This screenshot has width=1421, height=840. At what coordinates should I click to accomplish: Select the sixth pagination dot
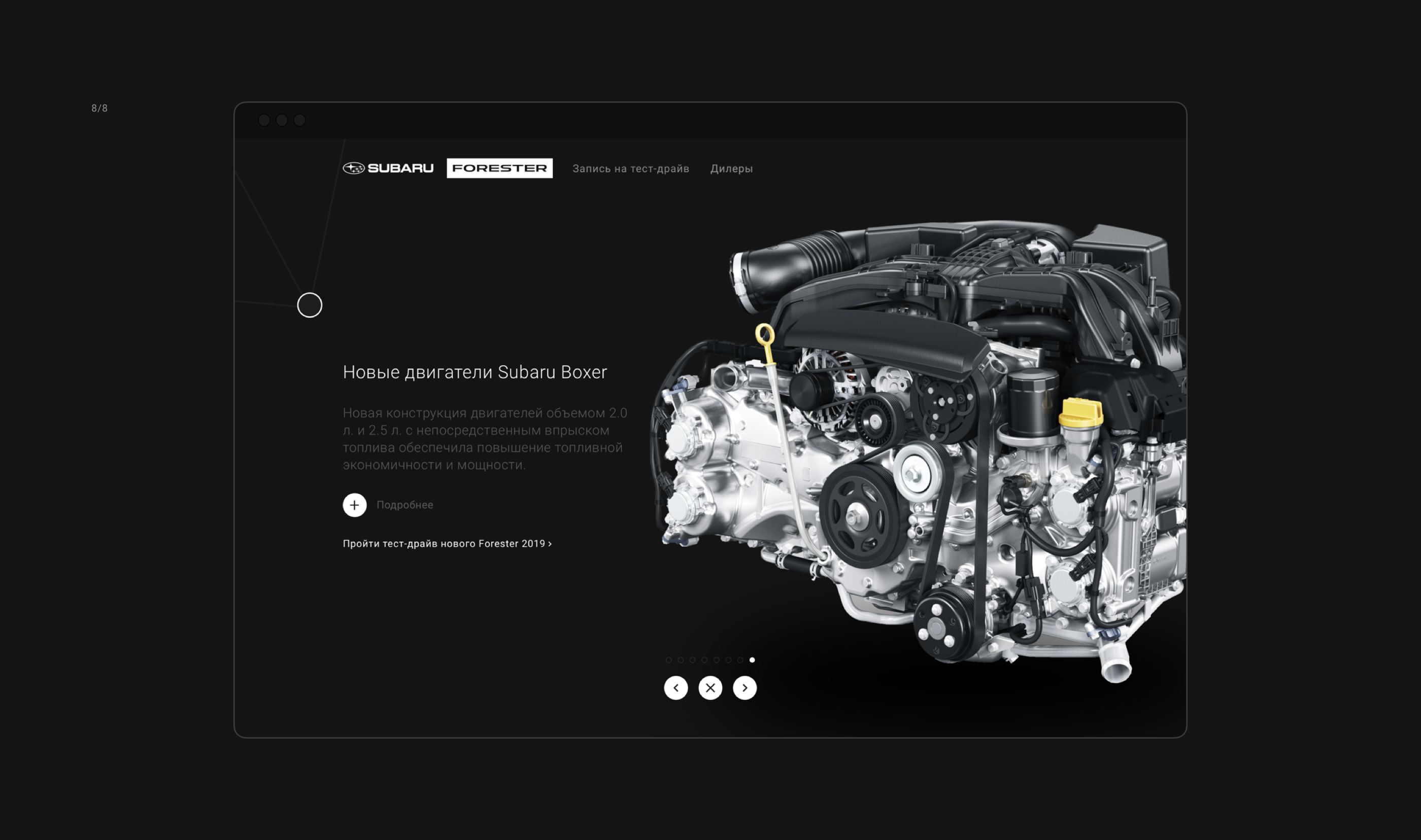coord(728,660)
